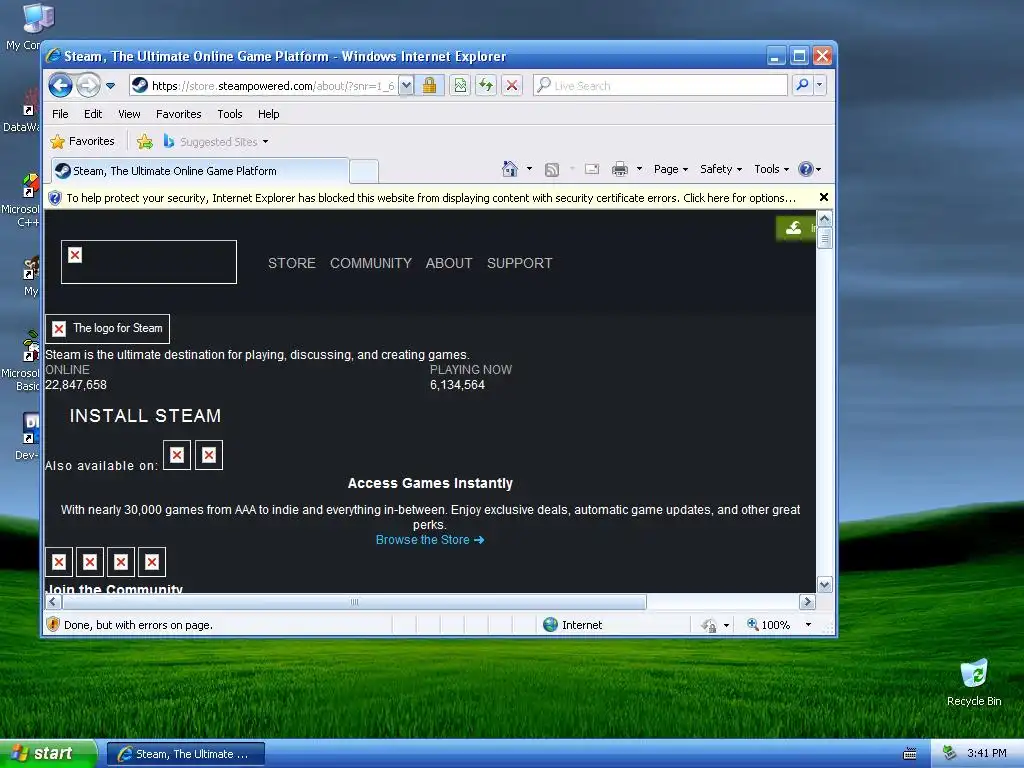Stop loading with the red X button

pyautogui.click(x=512, y=86)
